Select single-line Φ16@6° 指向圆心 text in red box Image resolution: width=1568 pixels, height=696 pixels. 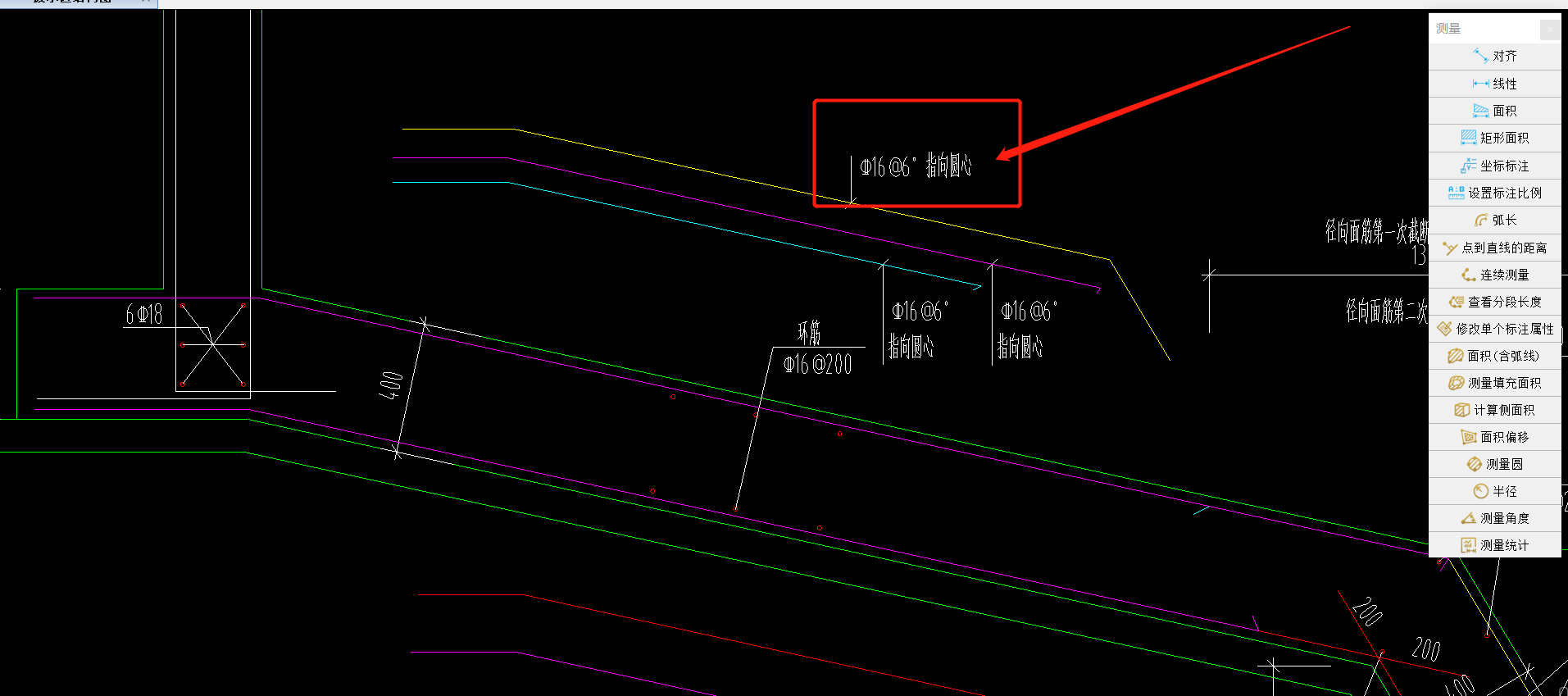click(916, 166)
